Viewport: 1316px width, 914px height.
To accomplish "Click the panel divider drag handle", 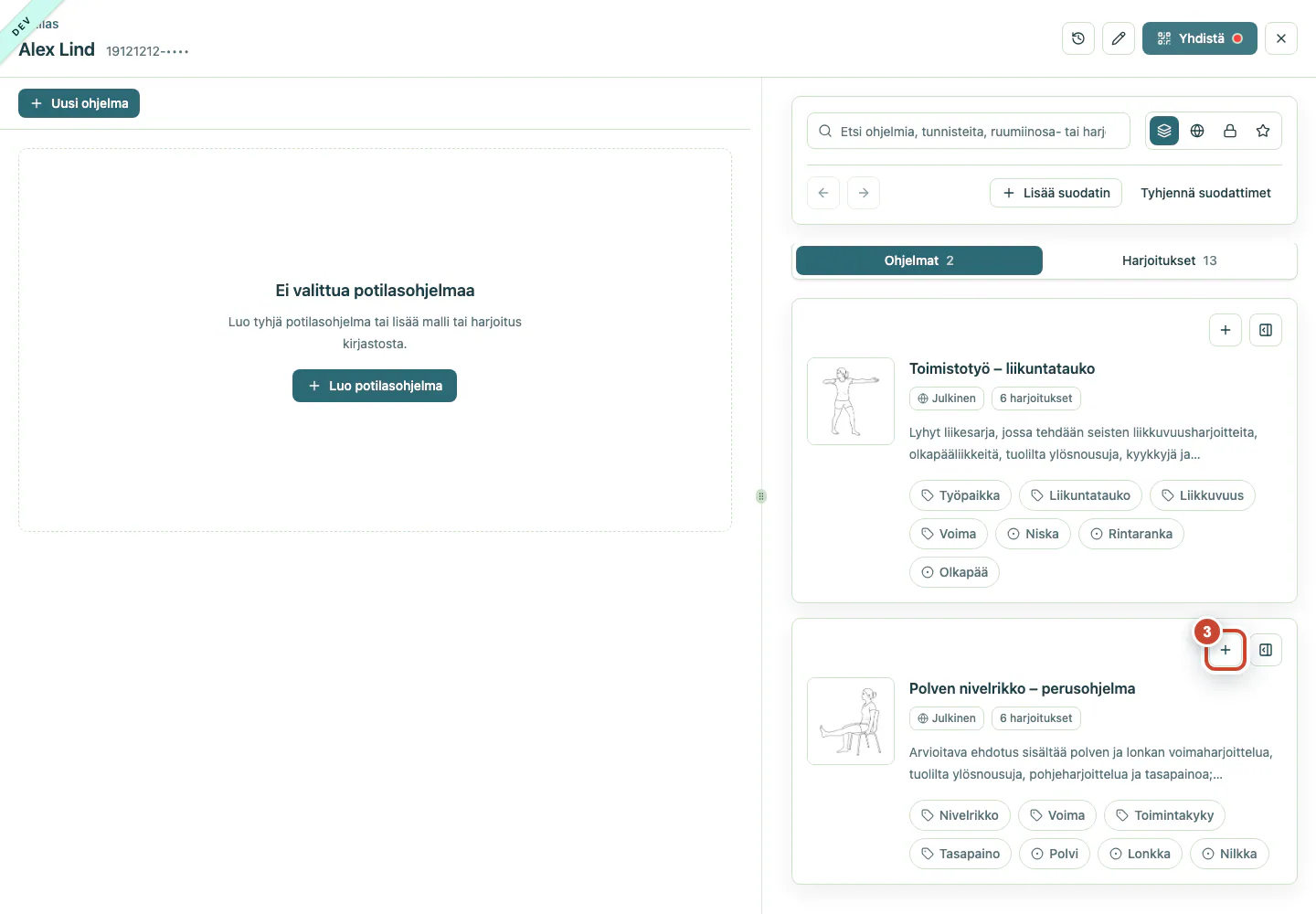I will [x=761, y=496].
